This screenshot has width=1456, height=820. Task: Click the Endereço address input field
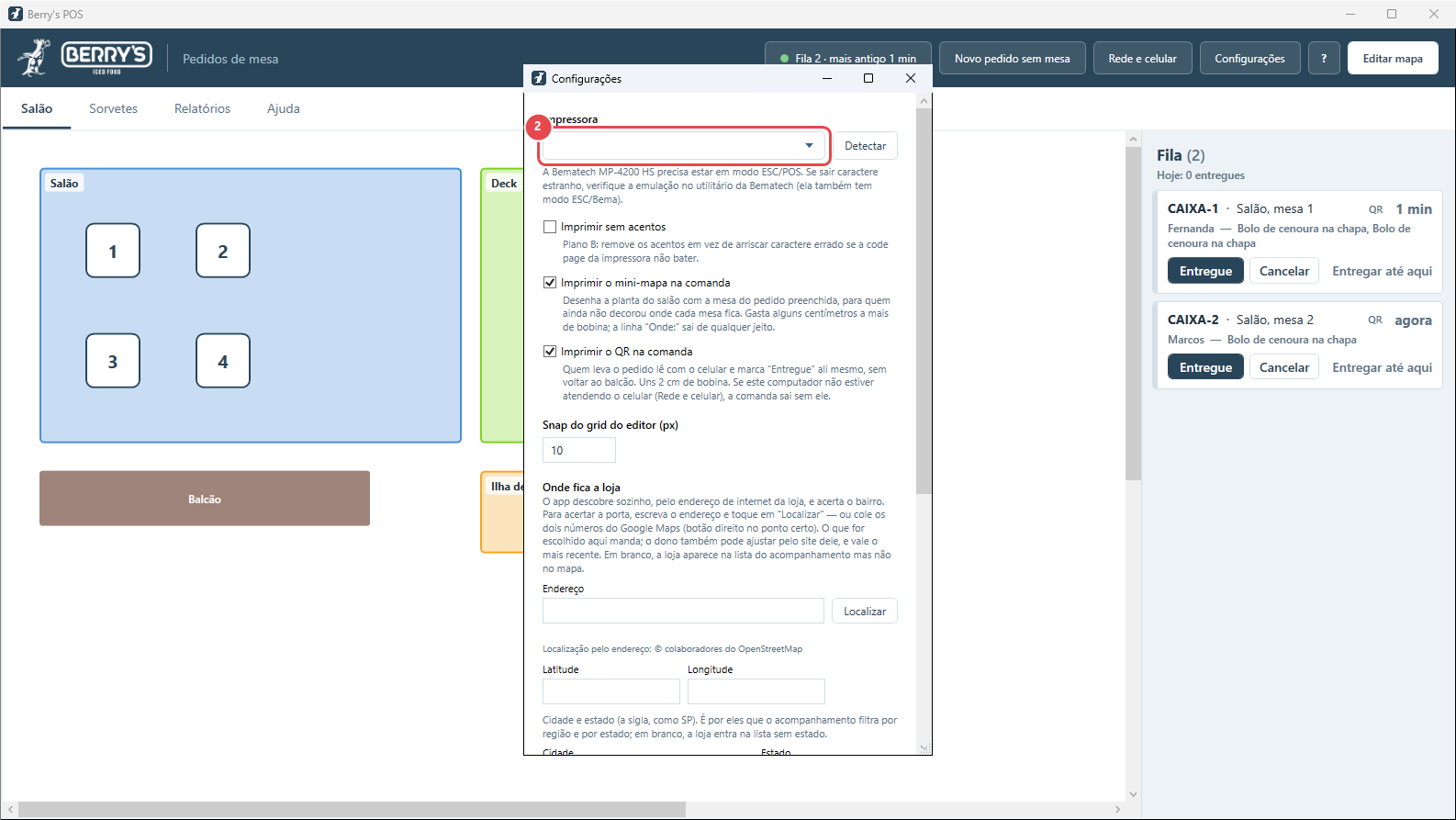tap(683, 612)
